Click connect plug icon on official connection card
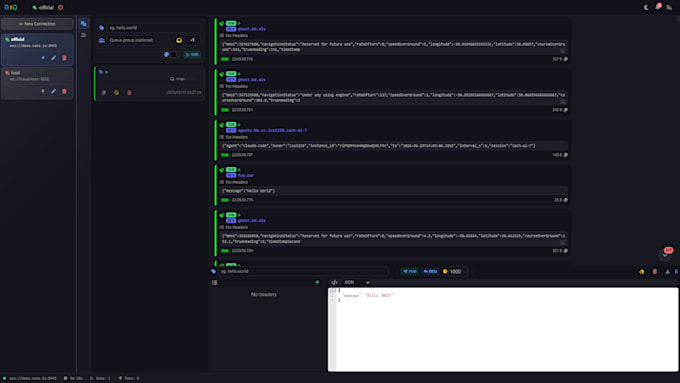 (43, 58)
